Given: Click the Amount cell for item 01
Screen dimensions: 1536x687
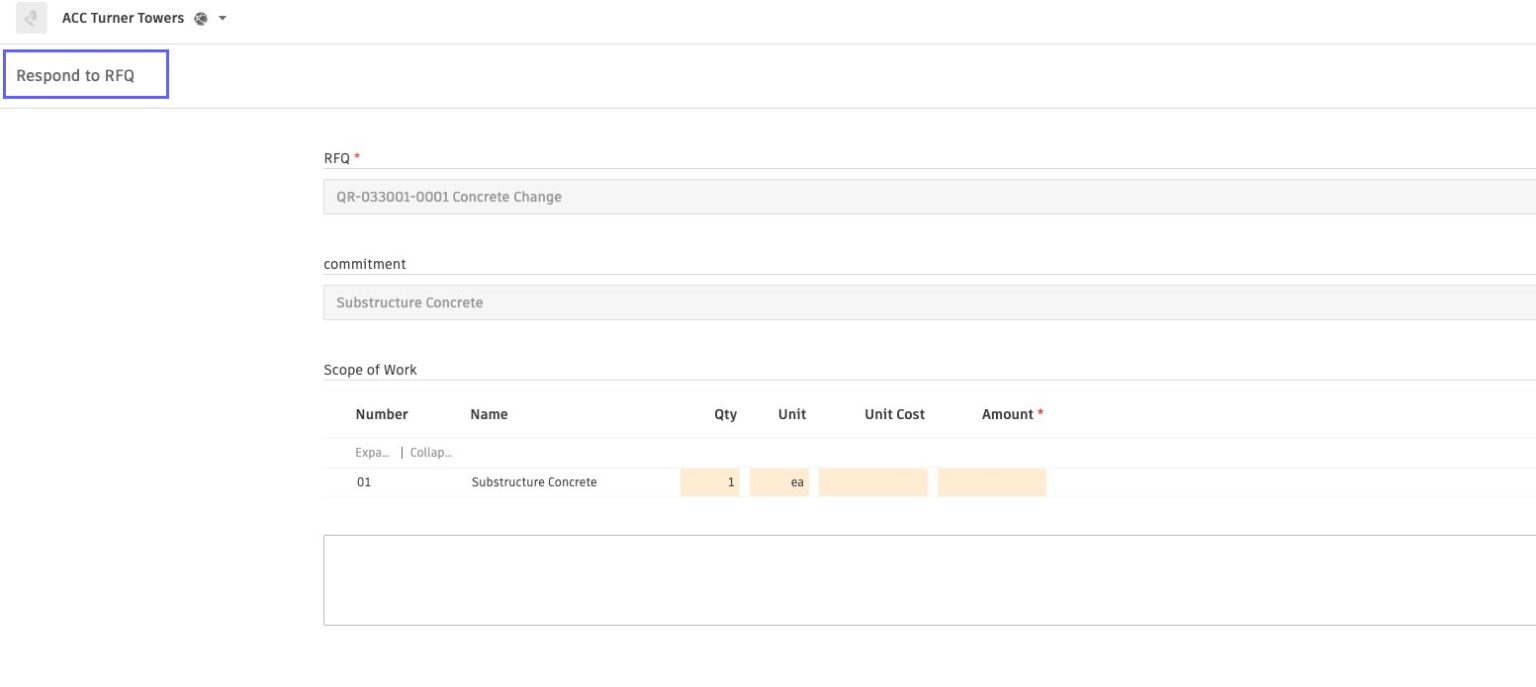Looking at the screenshot, I should (x=992, y=482).
